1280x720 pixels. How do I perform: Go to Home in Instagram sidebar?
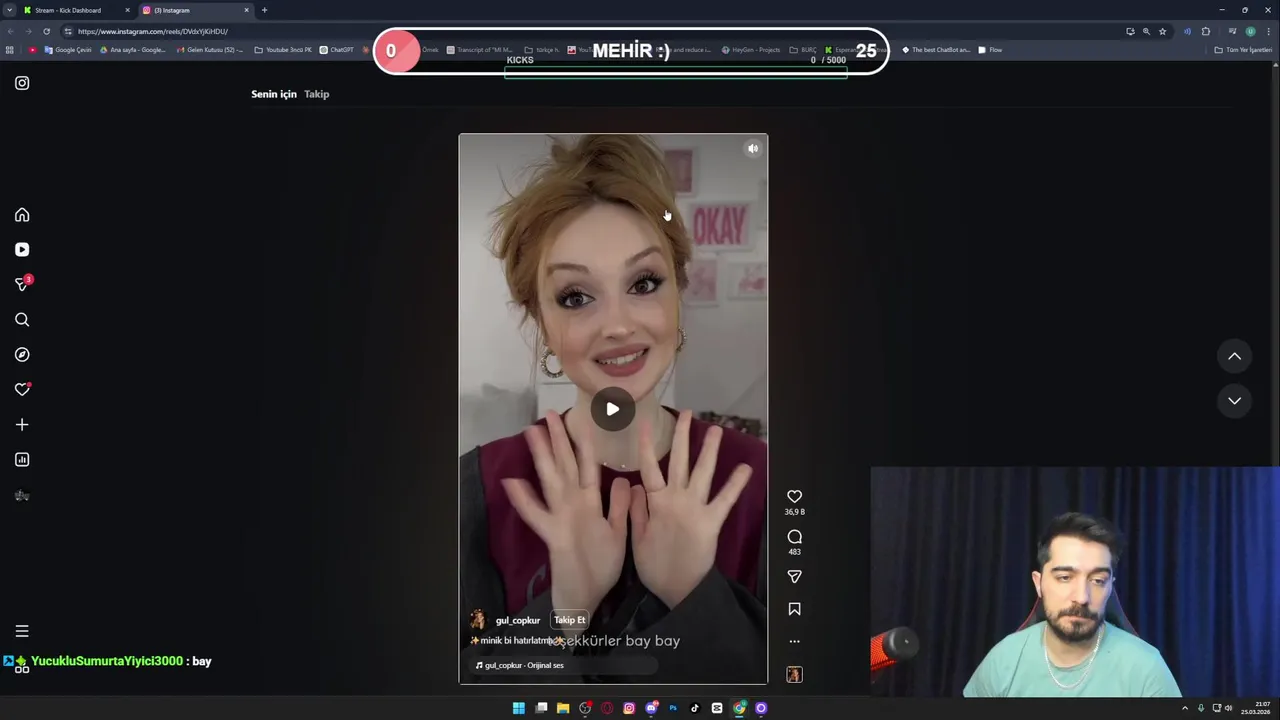pos(22,215)
